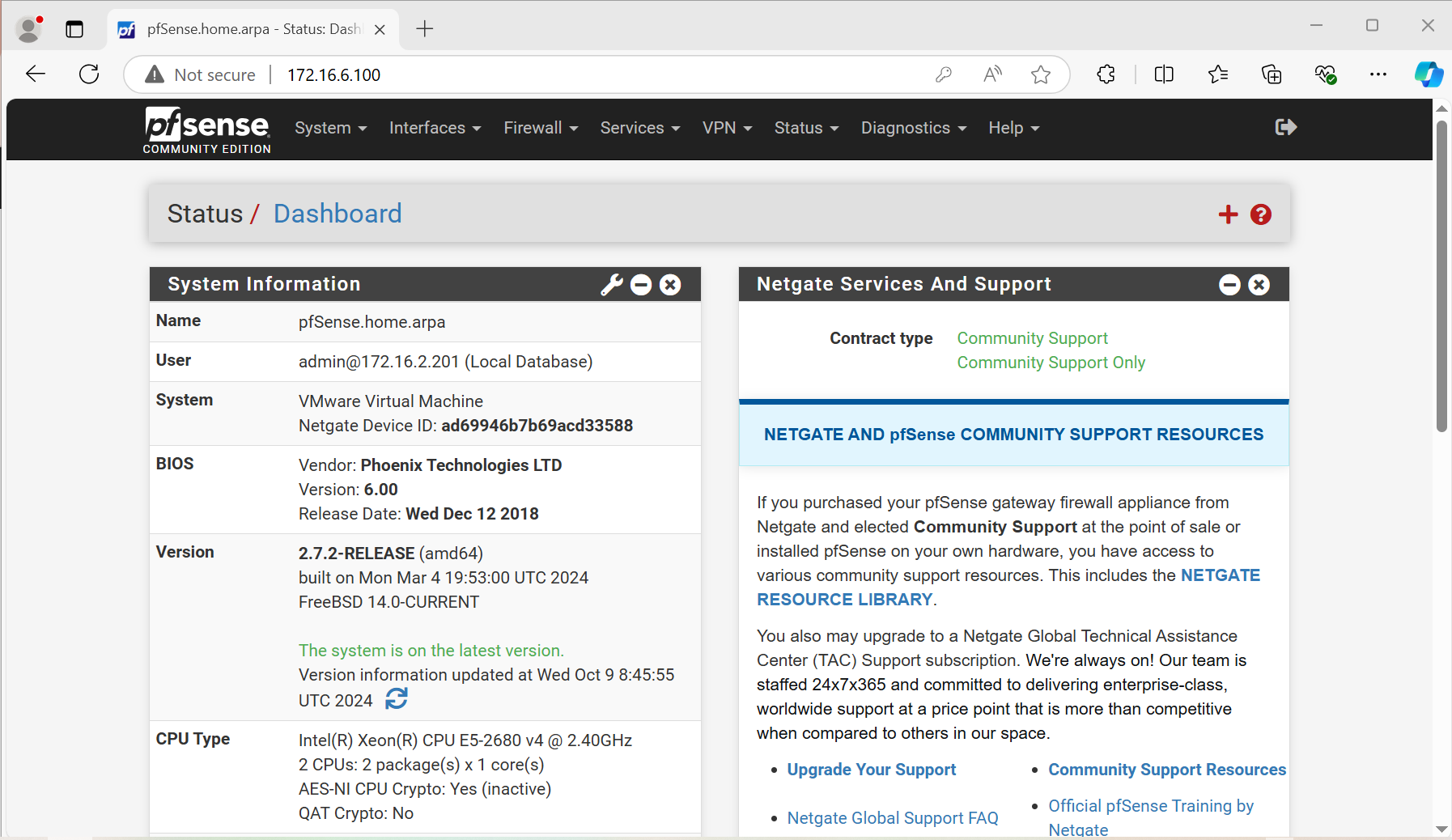Viewport: 1452px width, 840px height.
Task: Open Netgate Global Support FAQ link
Action: 893,818
